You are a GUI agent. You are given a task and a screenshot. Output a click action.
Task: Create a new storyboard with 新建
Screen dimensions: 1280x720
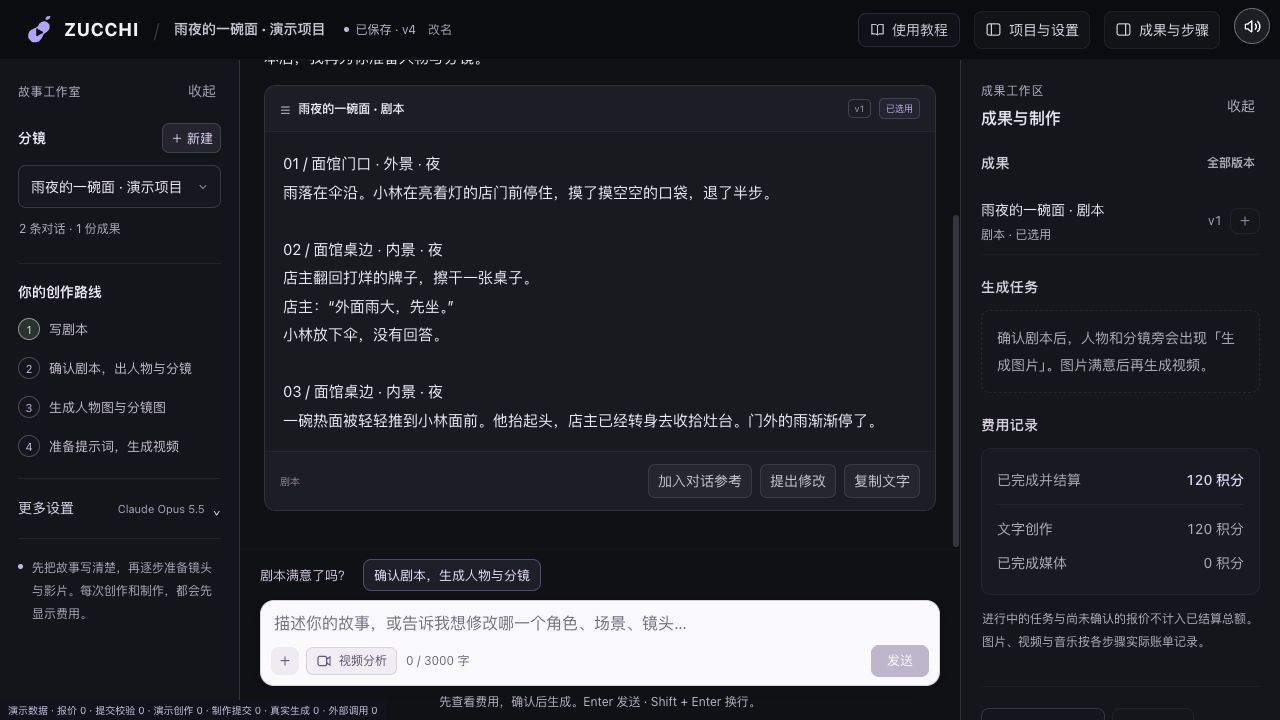(x=191, y=138)
